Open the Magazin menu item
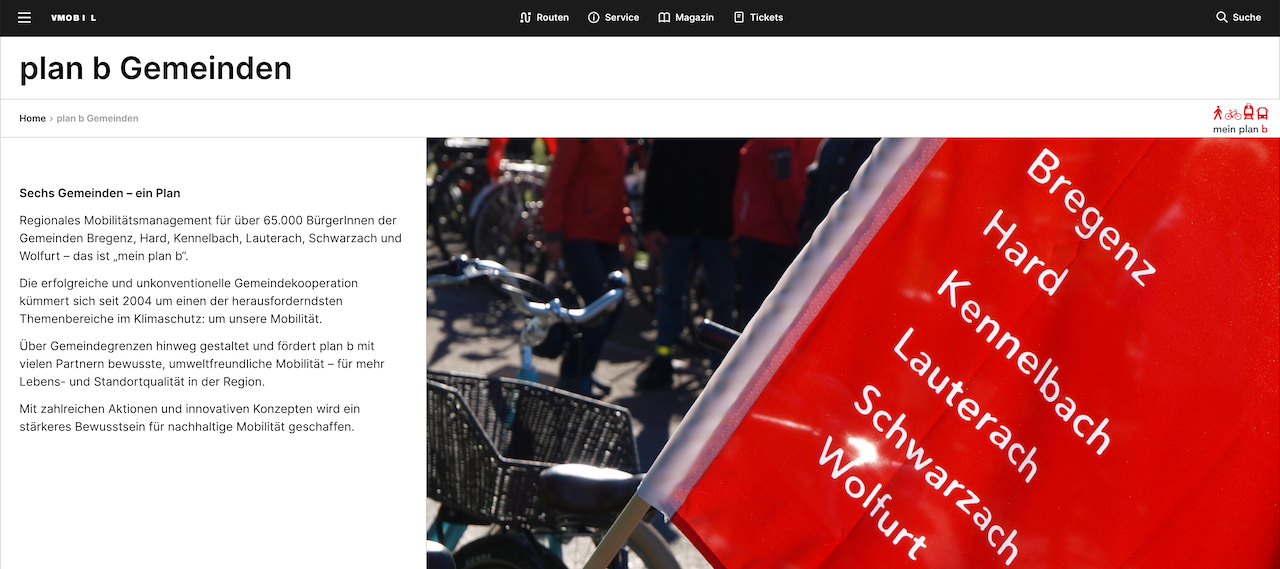Viewport: 1280px width, 569px height. (x=686, y=18)
